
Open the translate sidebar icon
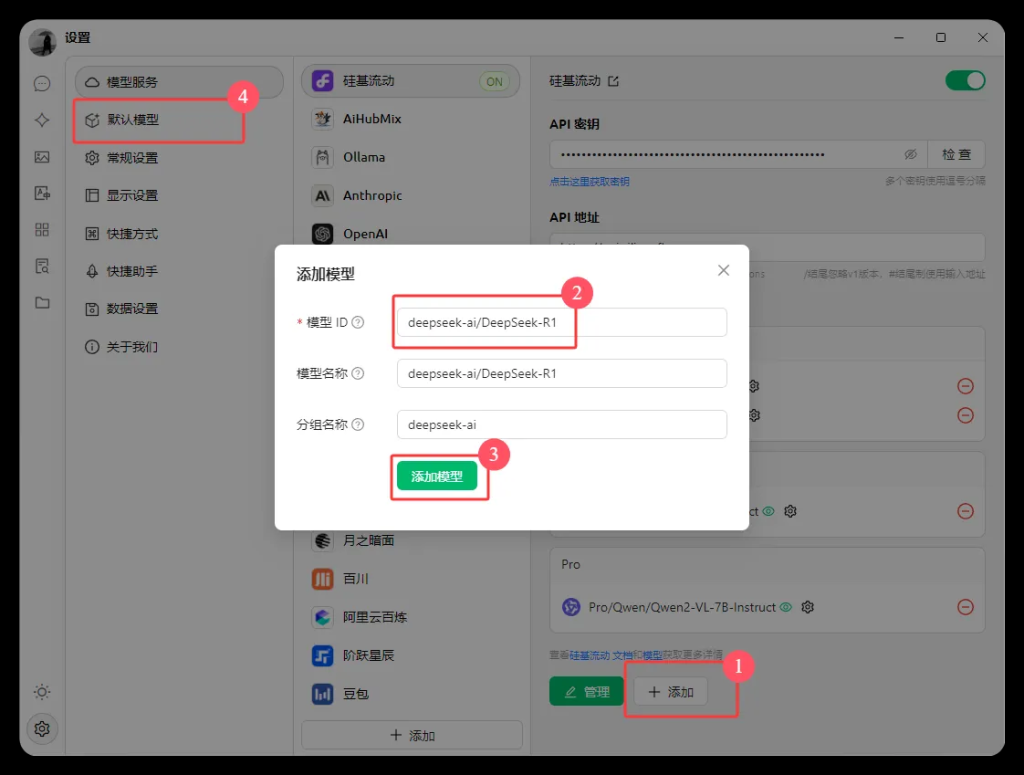[42, 193]
